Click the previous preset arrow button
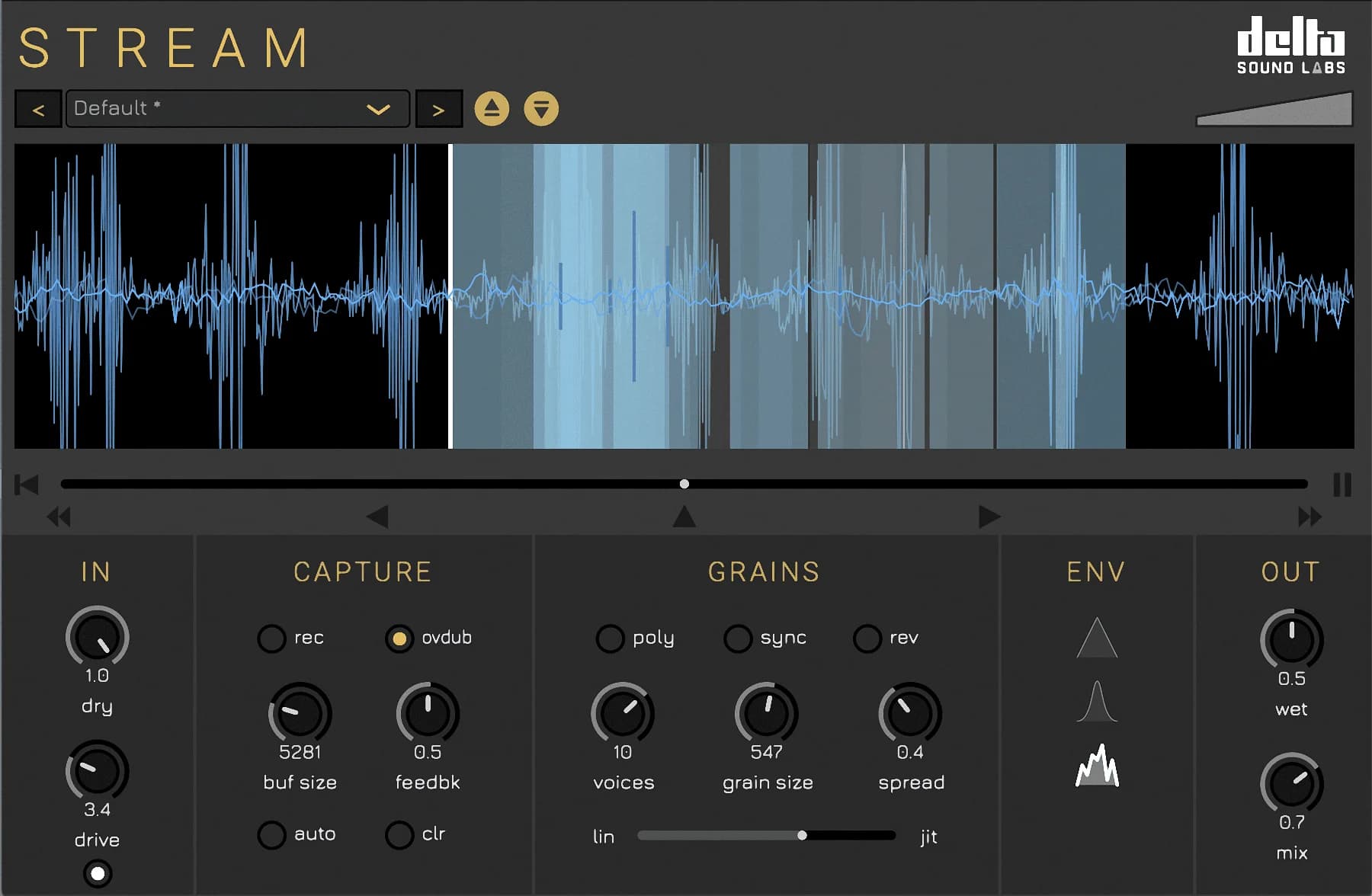 tap(38, 108)
